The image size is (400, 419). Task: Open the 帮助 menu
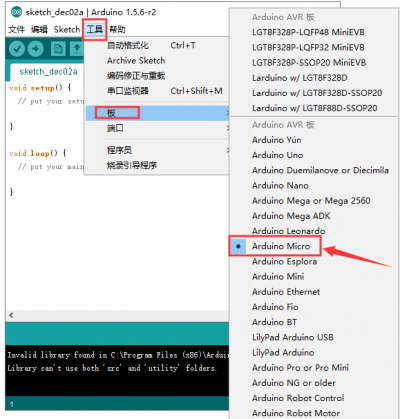coord(117,29)
